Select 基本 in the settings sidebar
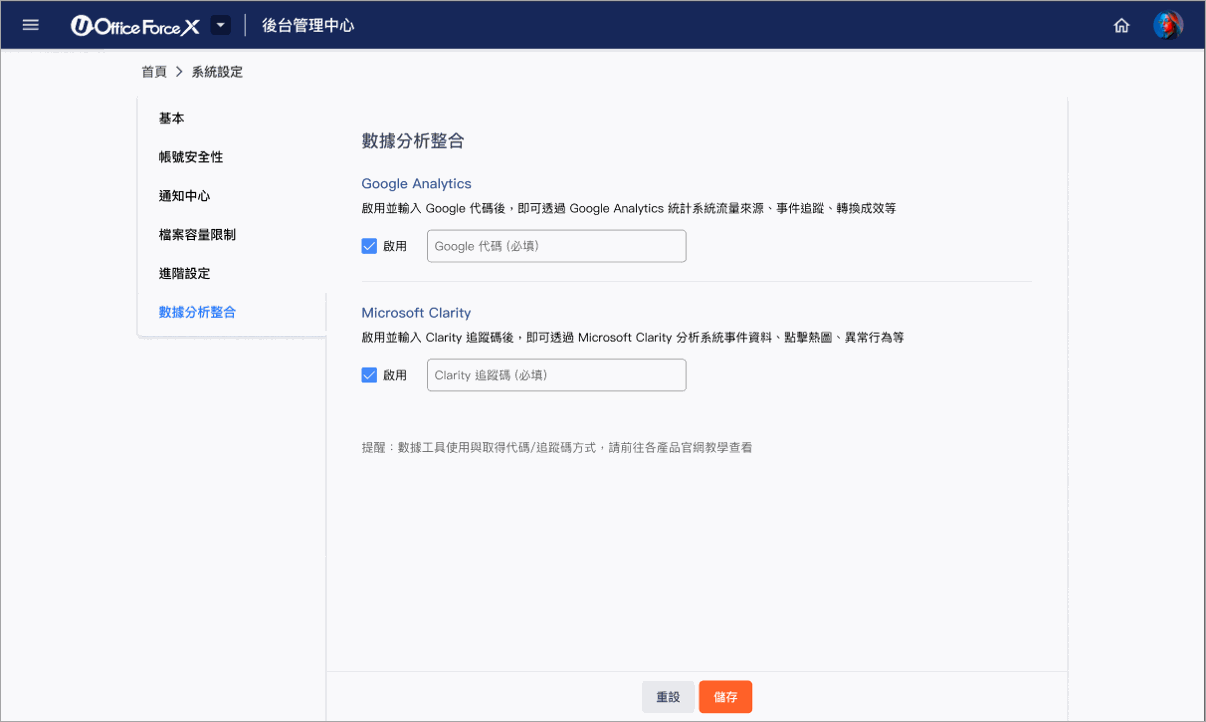This screenshot has width=1206, height=722. tap(172, 118)
